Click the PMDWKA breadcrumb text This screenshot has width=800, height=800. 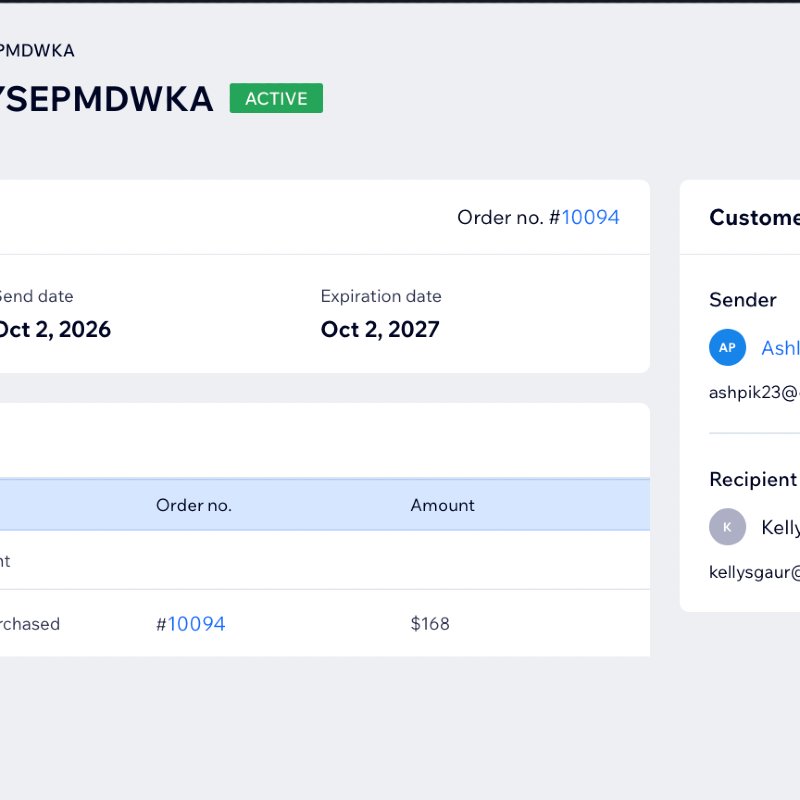tap(37, 51)
